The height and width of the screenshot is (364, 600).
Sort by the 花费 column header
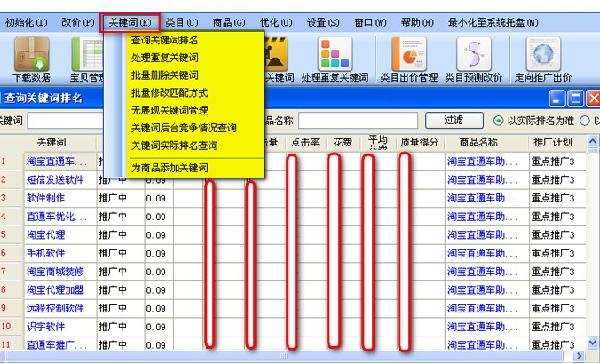(x=343, y=143)
